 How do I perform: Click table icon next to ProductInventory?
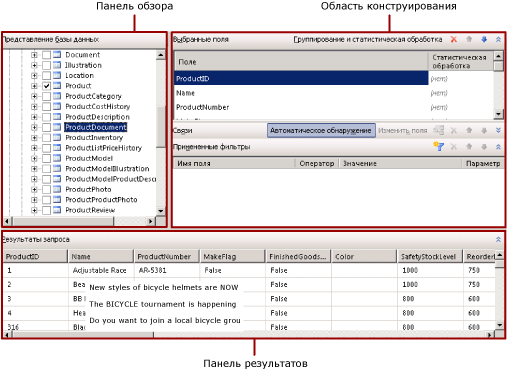point(57,137)
